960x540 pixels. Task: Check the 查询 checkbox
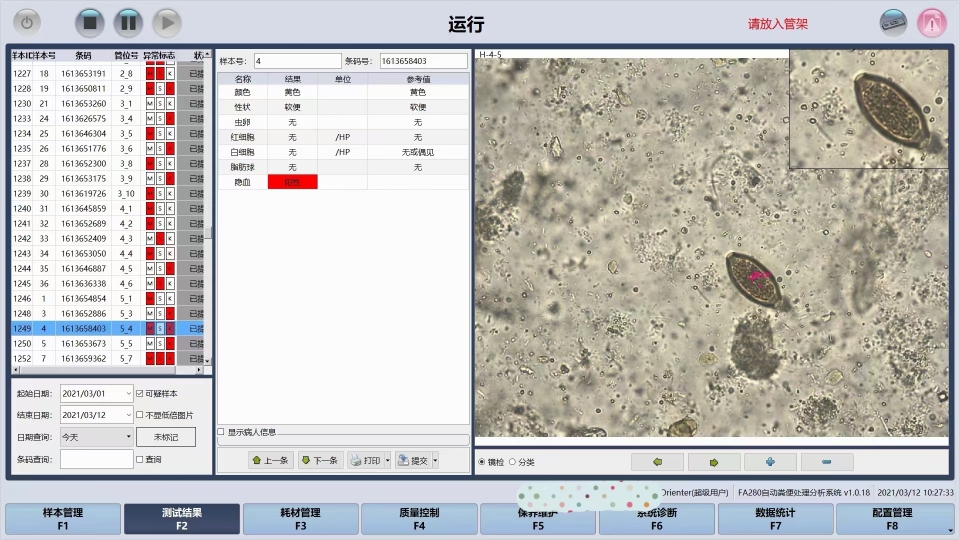[140, 459]
